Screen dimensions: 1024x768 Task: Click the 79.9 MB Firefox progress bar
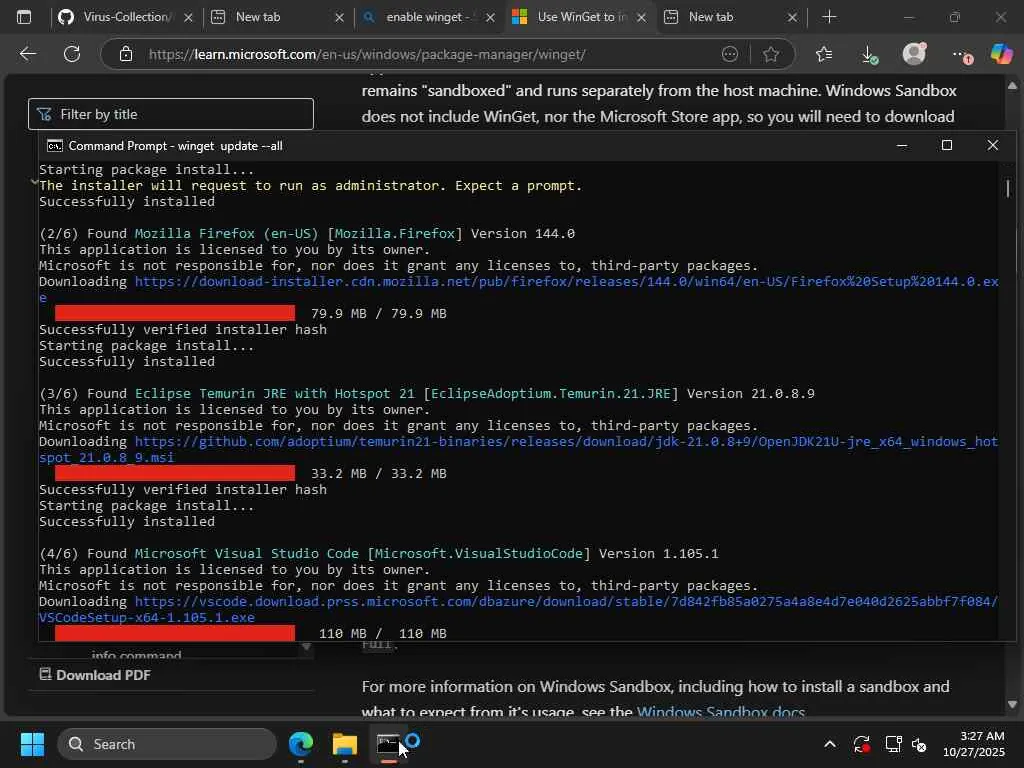pos(175,313)
